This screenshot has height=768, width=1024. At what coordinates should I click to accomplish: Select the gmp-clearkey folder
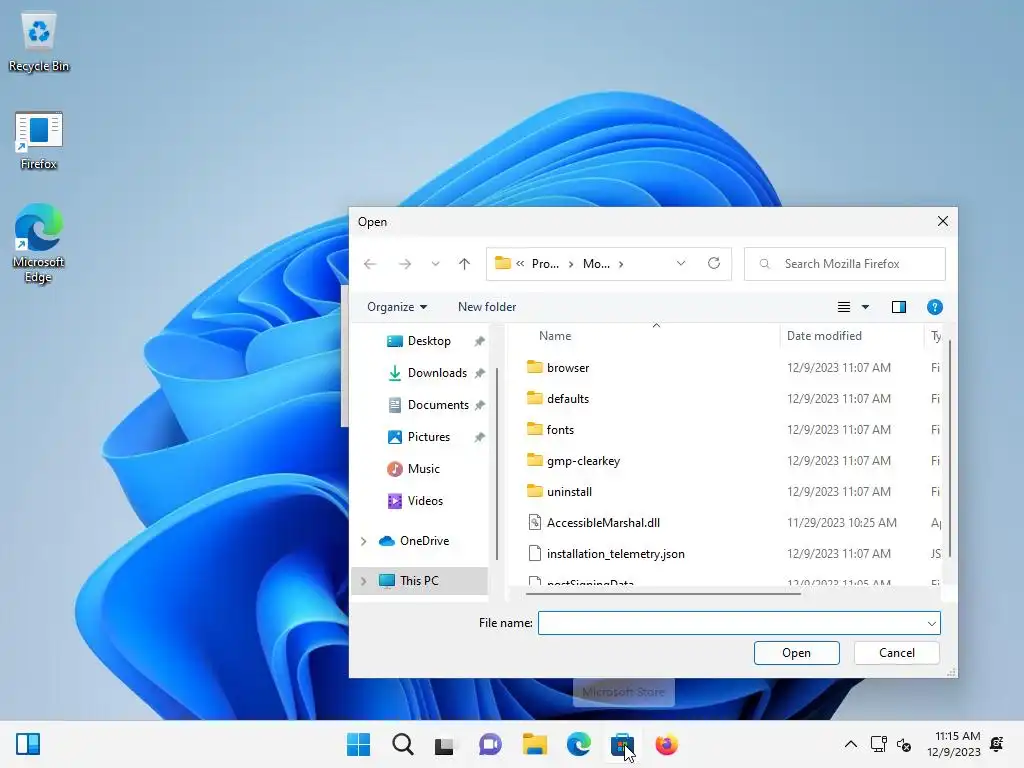tap(583, 460)
